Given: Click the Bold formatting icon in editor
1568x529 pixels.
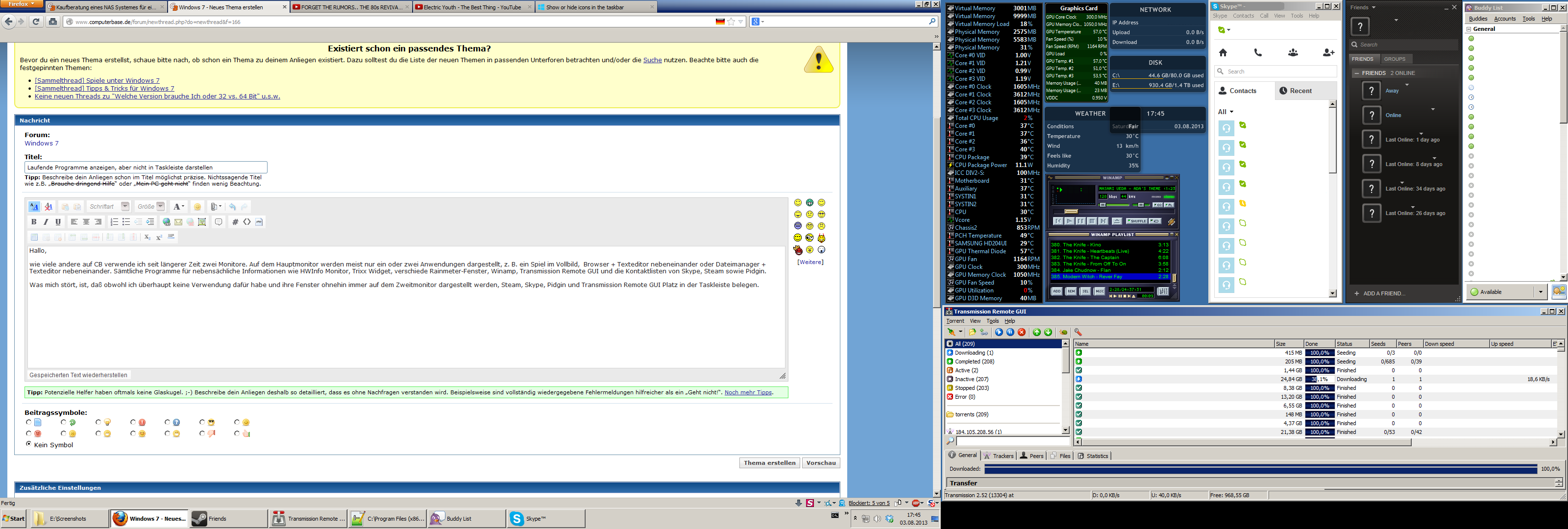Looking at the screenshot, I should pyautogui.click(x=34, y=221).
